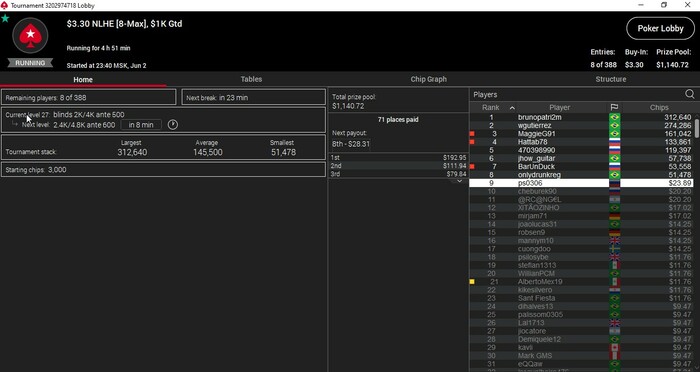Select player robsen9 row

click(581, 232)
